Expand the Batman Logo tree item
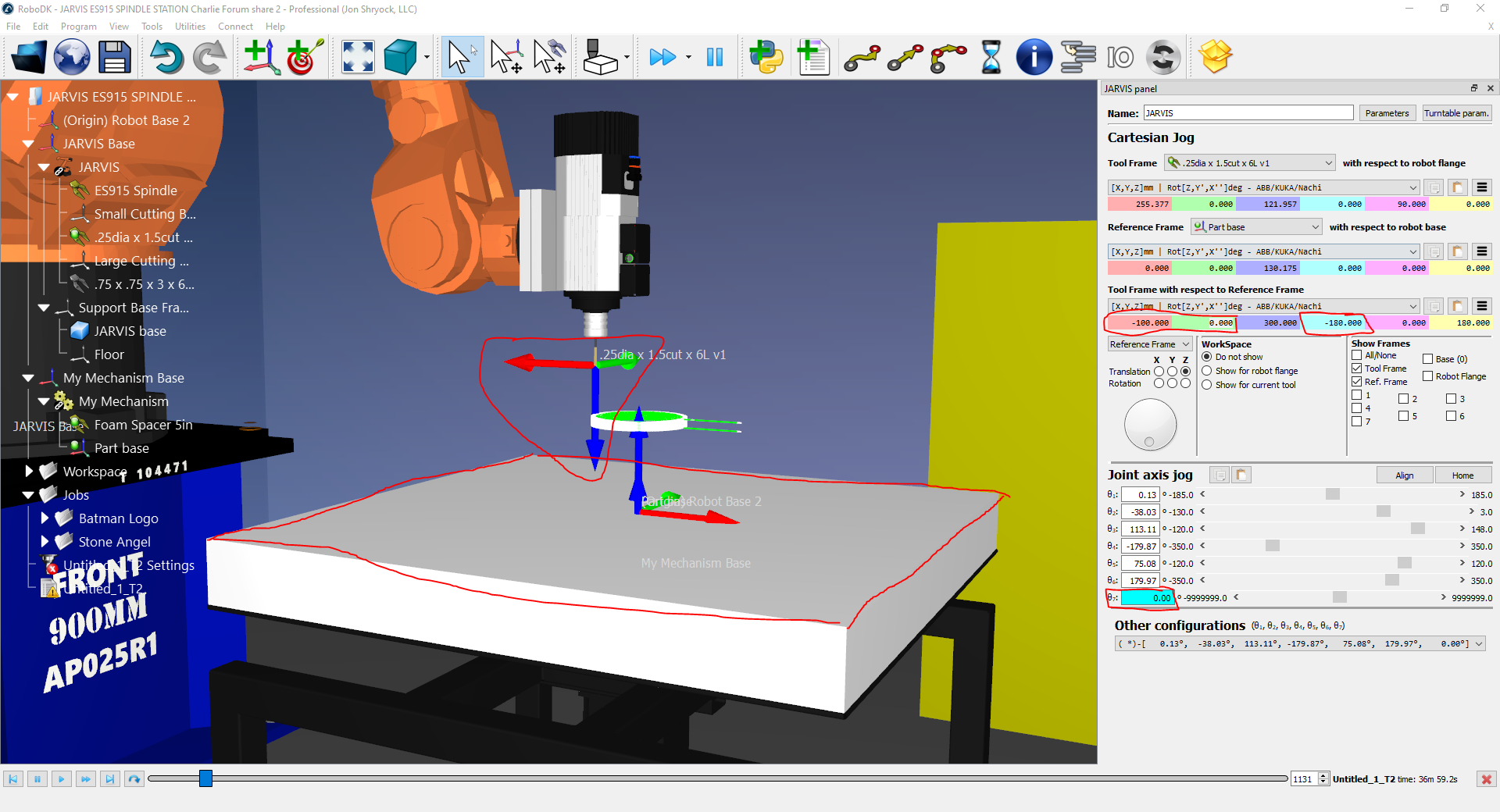 (x=45, y=518)
